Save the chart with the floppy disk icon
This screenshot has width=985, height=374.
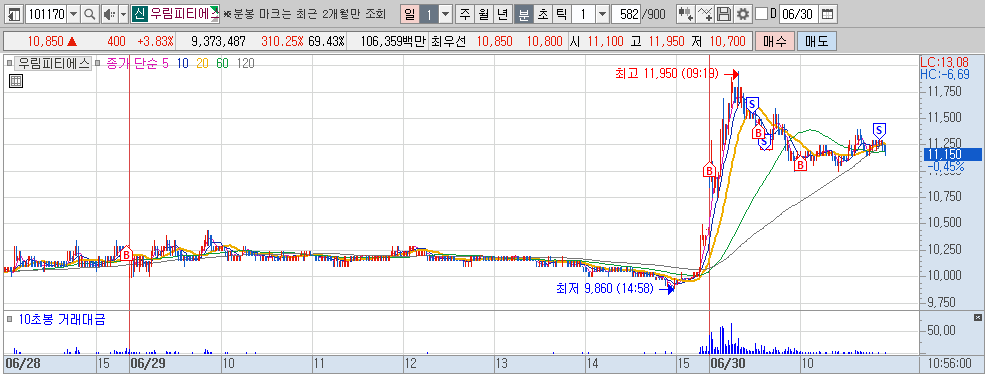(724, 13)
